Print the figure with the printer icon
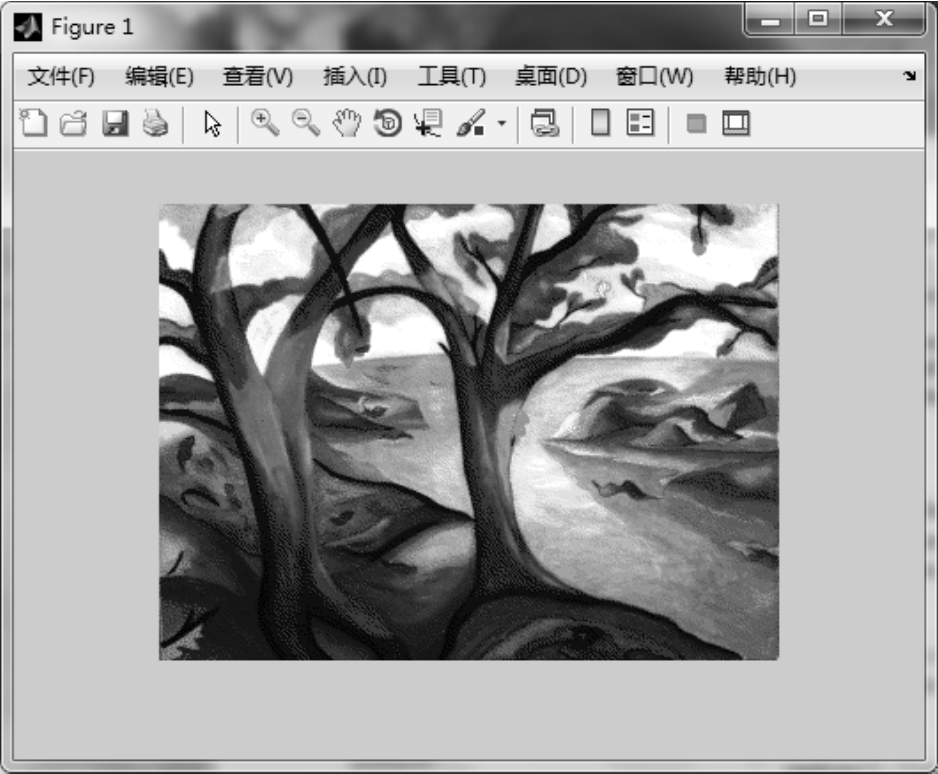This screenshot has width=938, height=774. [x=154, y=124]
